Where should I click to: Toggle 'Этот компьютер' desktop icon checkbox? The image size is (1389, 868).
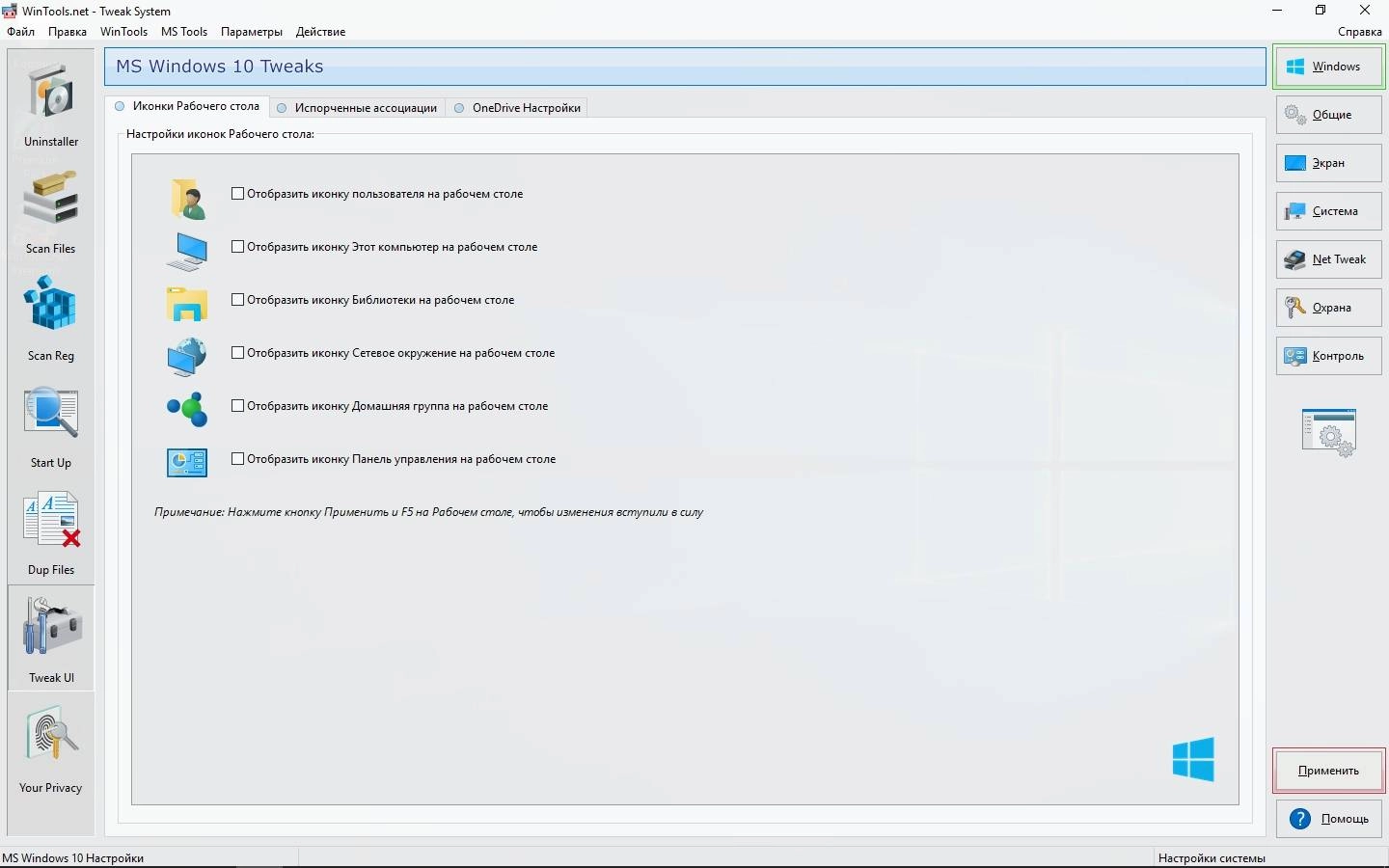237,247
